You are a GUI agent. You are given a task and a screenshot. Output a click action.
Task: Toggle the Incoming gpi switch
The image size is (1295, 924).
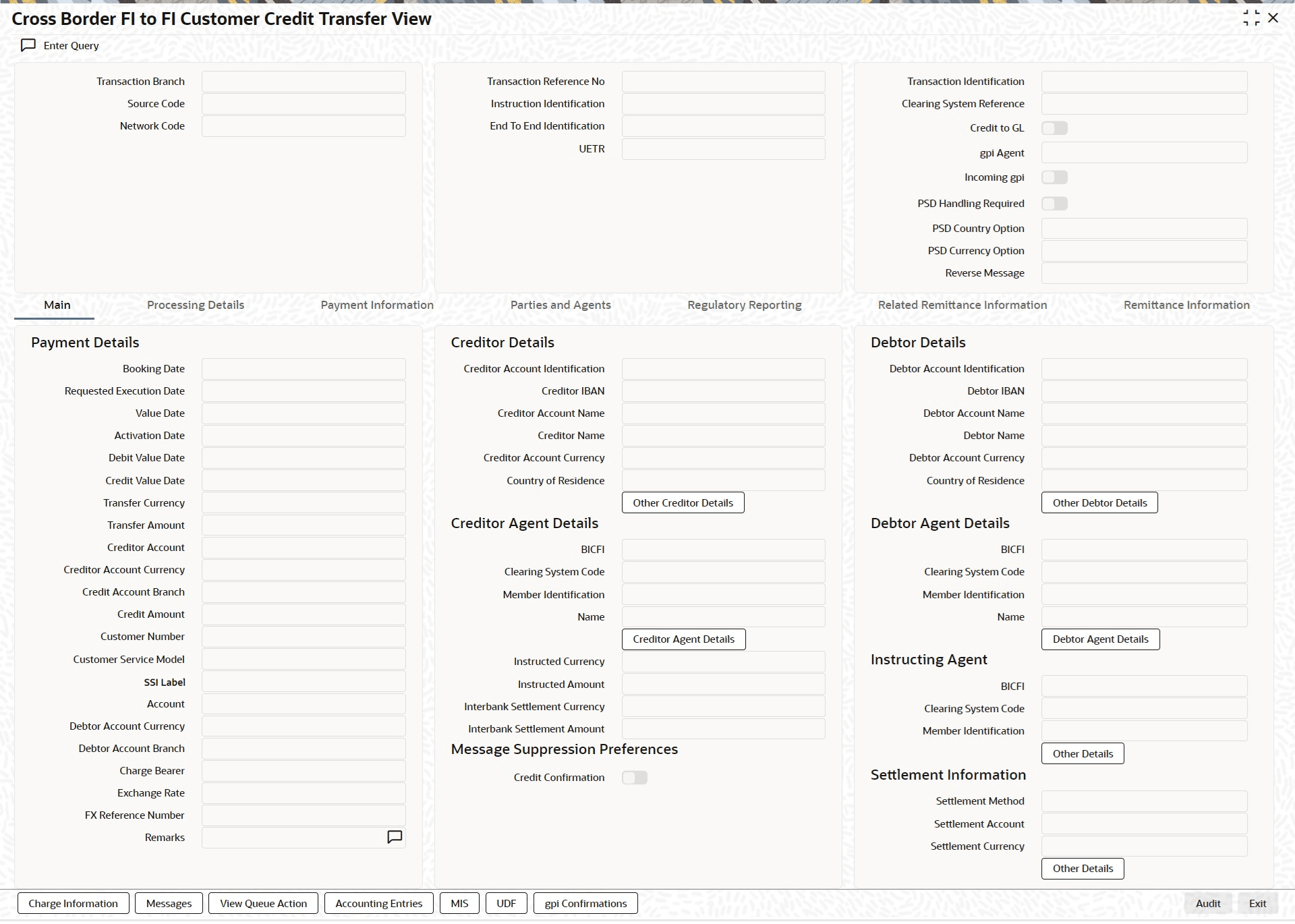tap(1054, 177)
